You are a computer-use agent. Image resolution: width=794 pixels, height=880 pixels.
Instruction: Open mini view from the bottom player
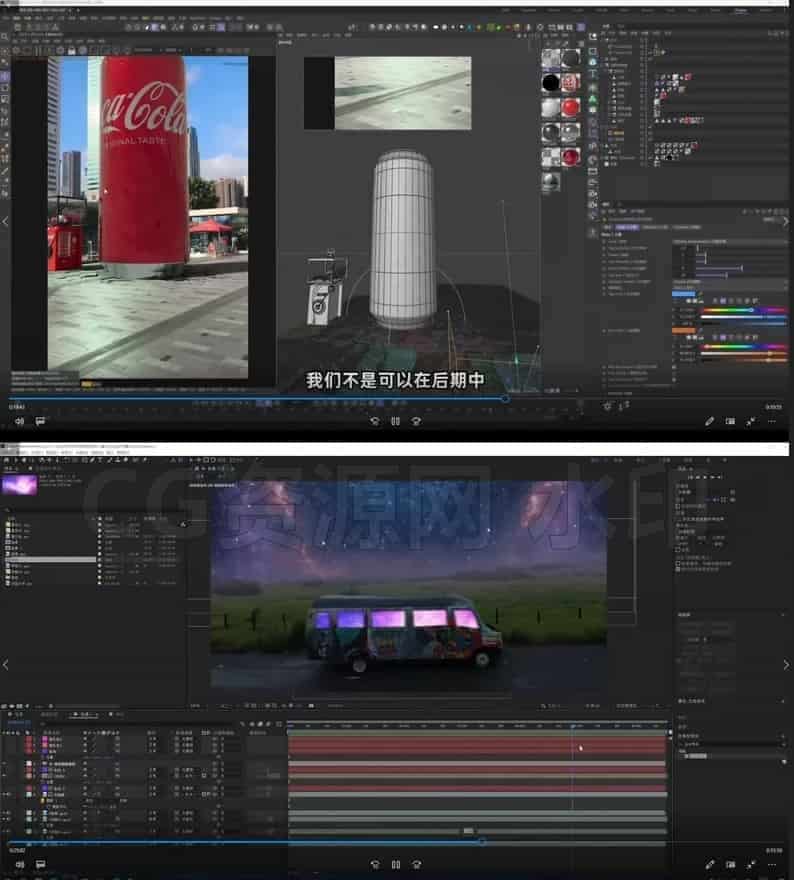pyautogui.click(x=730, y=864)
